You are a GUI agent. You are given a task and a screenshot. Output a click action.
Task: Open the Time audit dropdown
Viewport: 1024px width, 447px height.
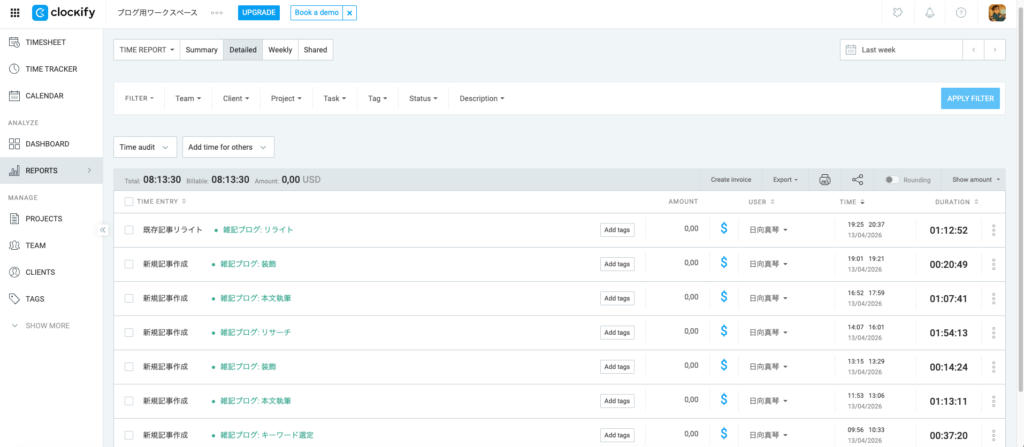click(x=145, y=147)
